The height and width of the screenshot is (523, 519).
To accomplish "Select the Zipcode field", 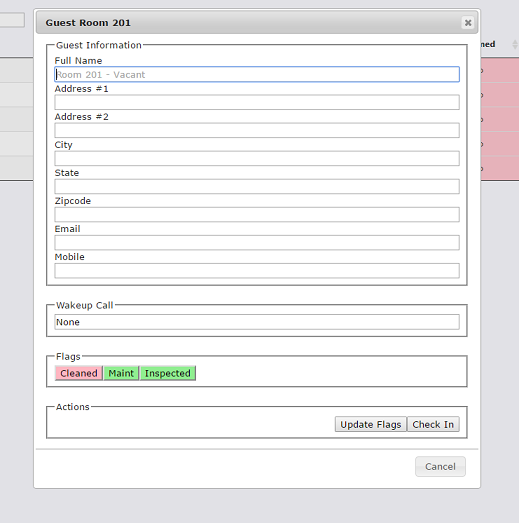I will (x=257, y=214).
